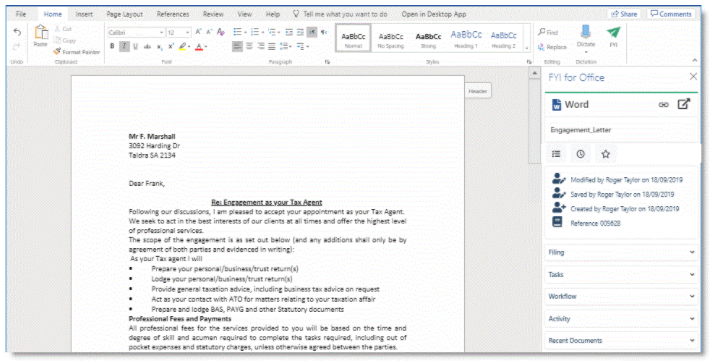This screenshot has width=718, height=363.
Task: Apply the No Spacing style
Action: click(391, 38)
